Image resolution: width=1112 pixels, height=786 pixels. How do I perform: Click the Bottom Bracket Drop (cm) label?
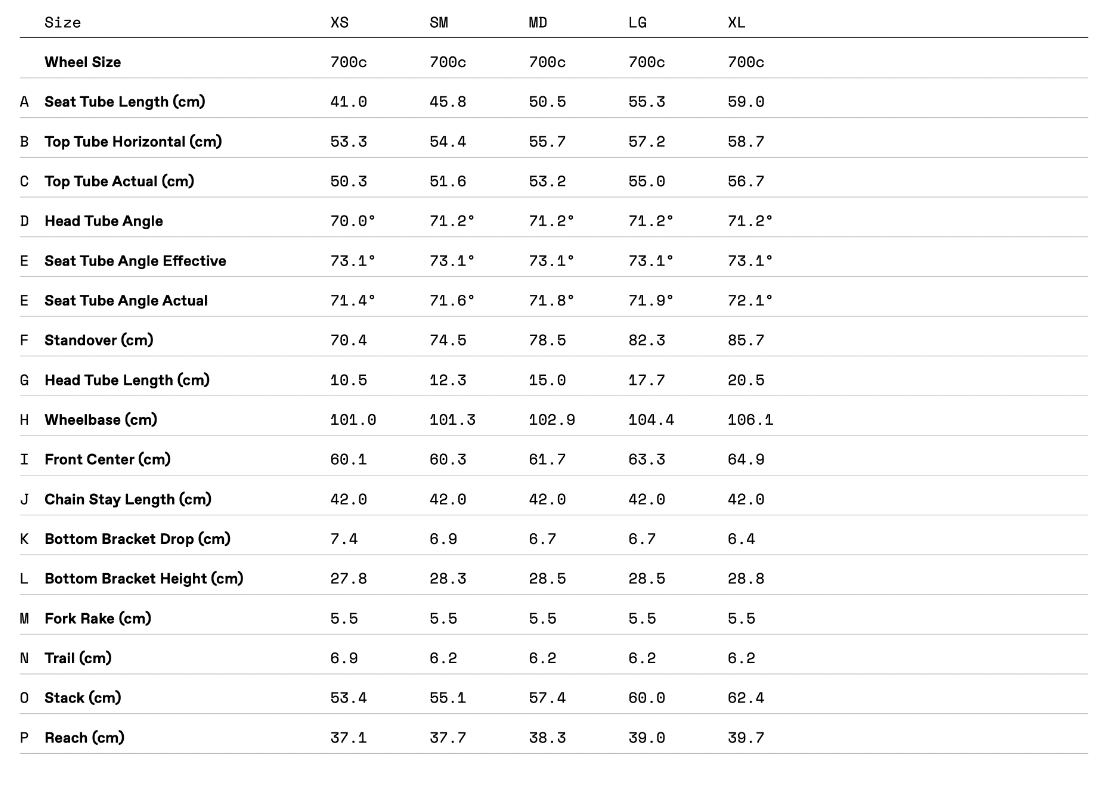pyautogui.click(x=138, y=539)
